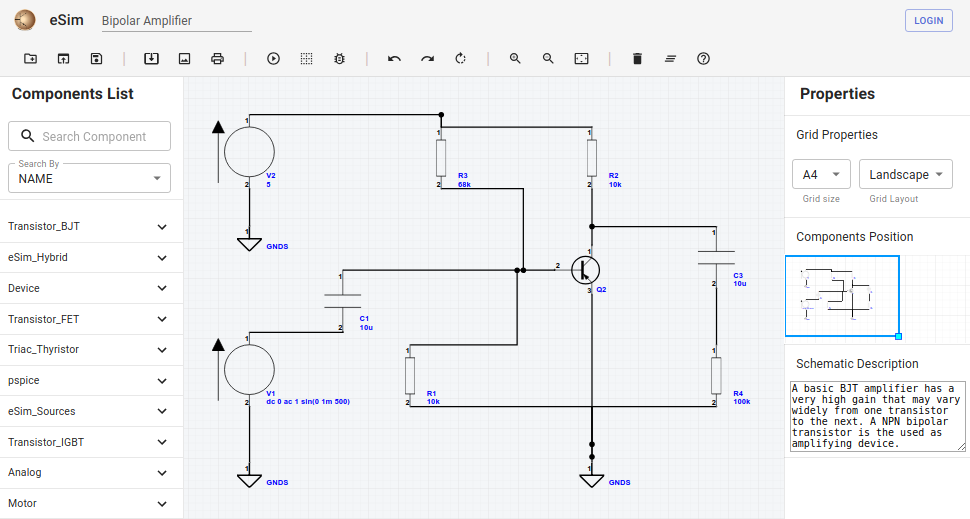This screenshot has width=970, height=519.
Task: Fit schematic to window icon
Action: (581, 59)
